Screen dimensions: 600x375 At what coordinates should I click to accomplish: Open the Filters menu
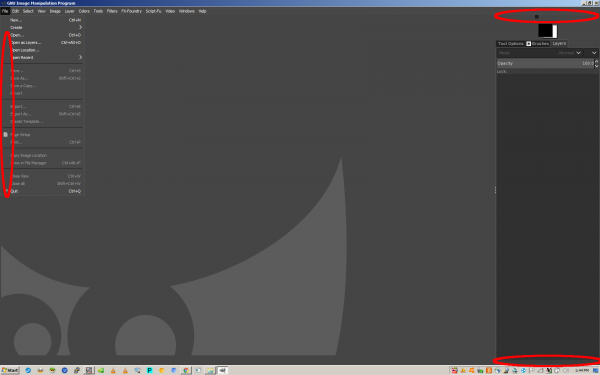(x=112, y=11)
